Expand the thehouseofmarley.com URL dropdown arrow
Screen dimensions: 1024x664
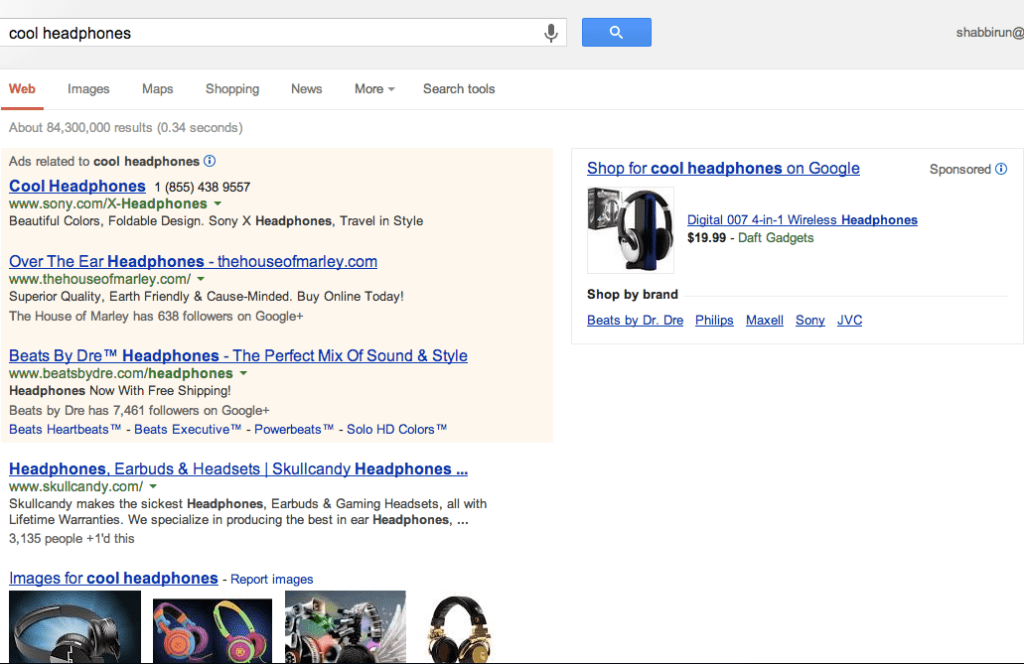pos(201,279)
